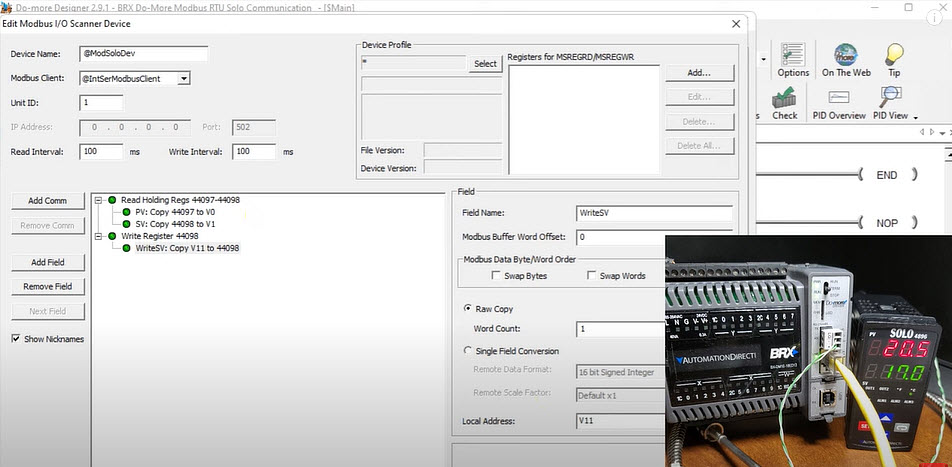Click the Device Profile Select button

pos(485,64)
